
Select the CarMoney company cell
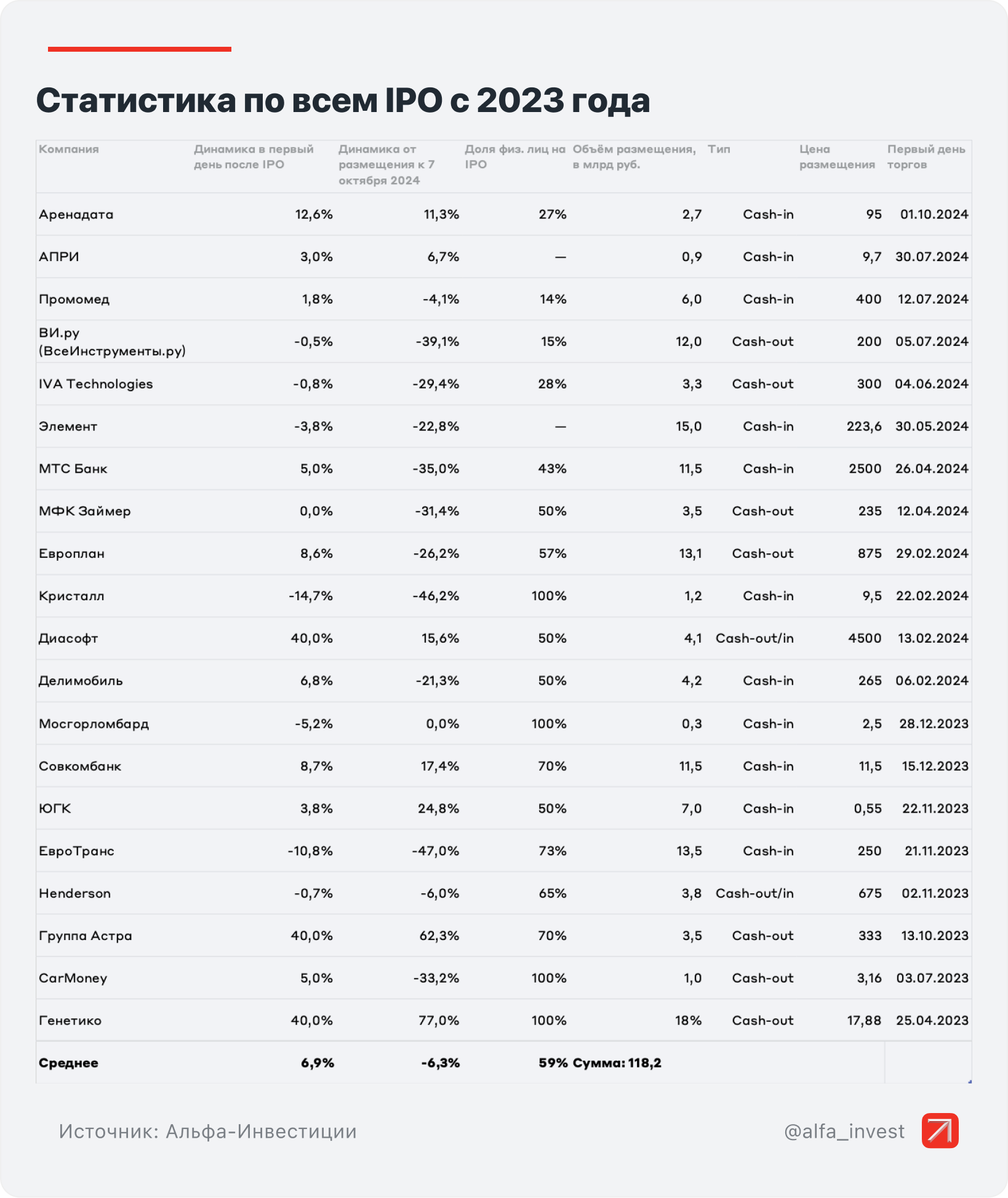tap(73, 979)
